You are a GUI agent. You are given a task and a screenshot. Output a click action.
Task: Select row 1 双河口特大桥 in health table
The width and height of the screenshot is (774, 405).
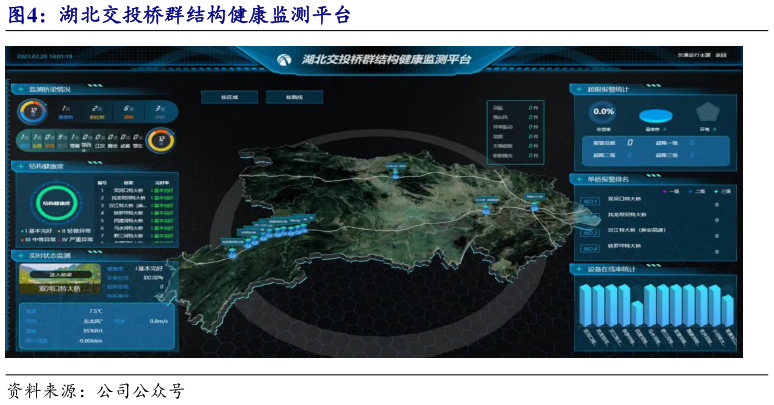tap(136, 190)
